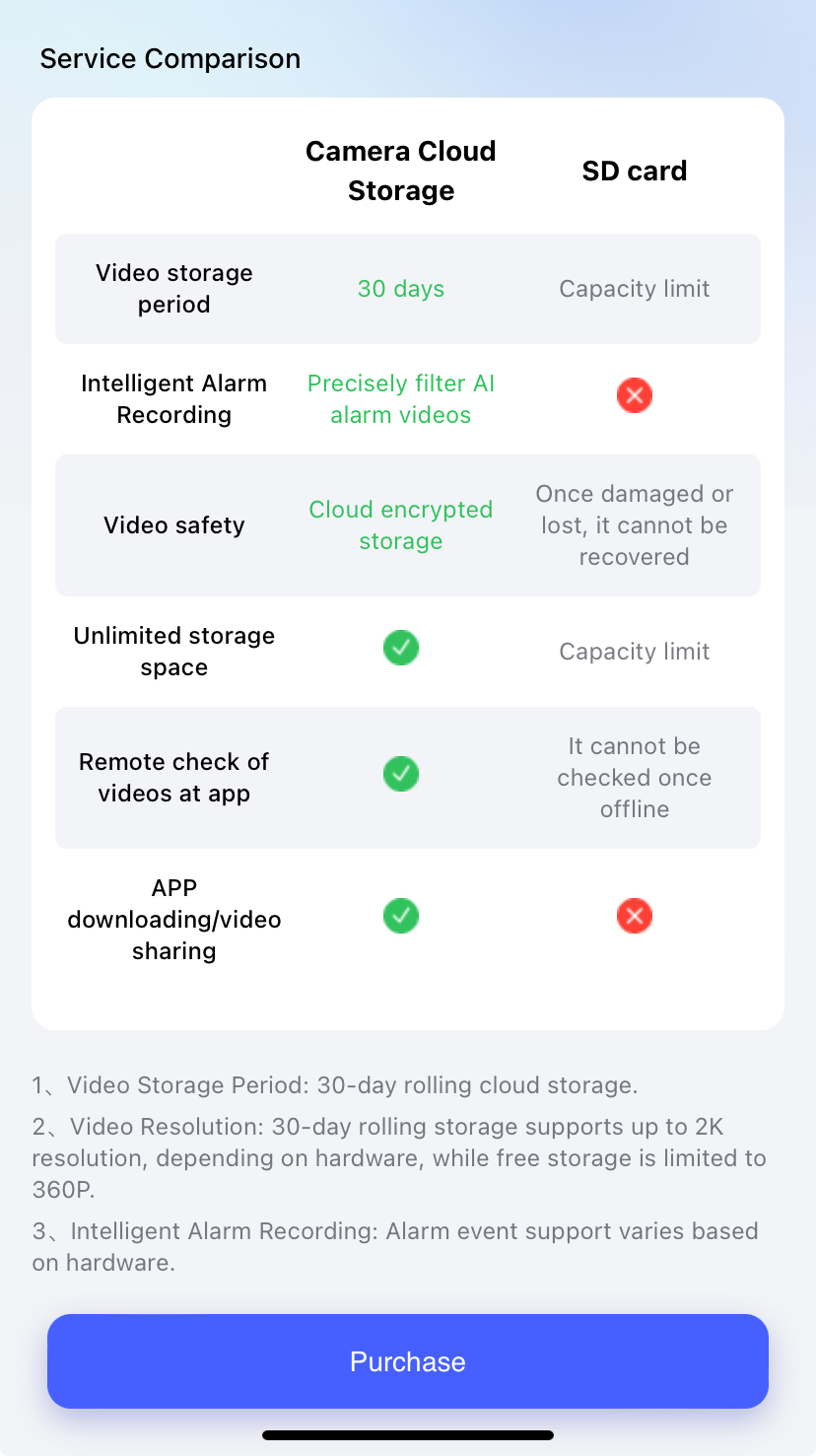Tap the Precisely filter AI alarm videos text
Screen dimensions: 816x1456
coord(401,399)
